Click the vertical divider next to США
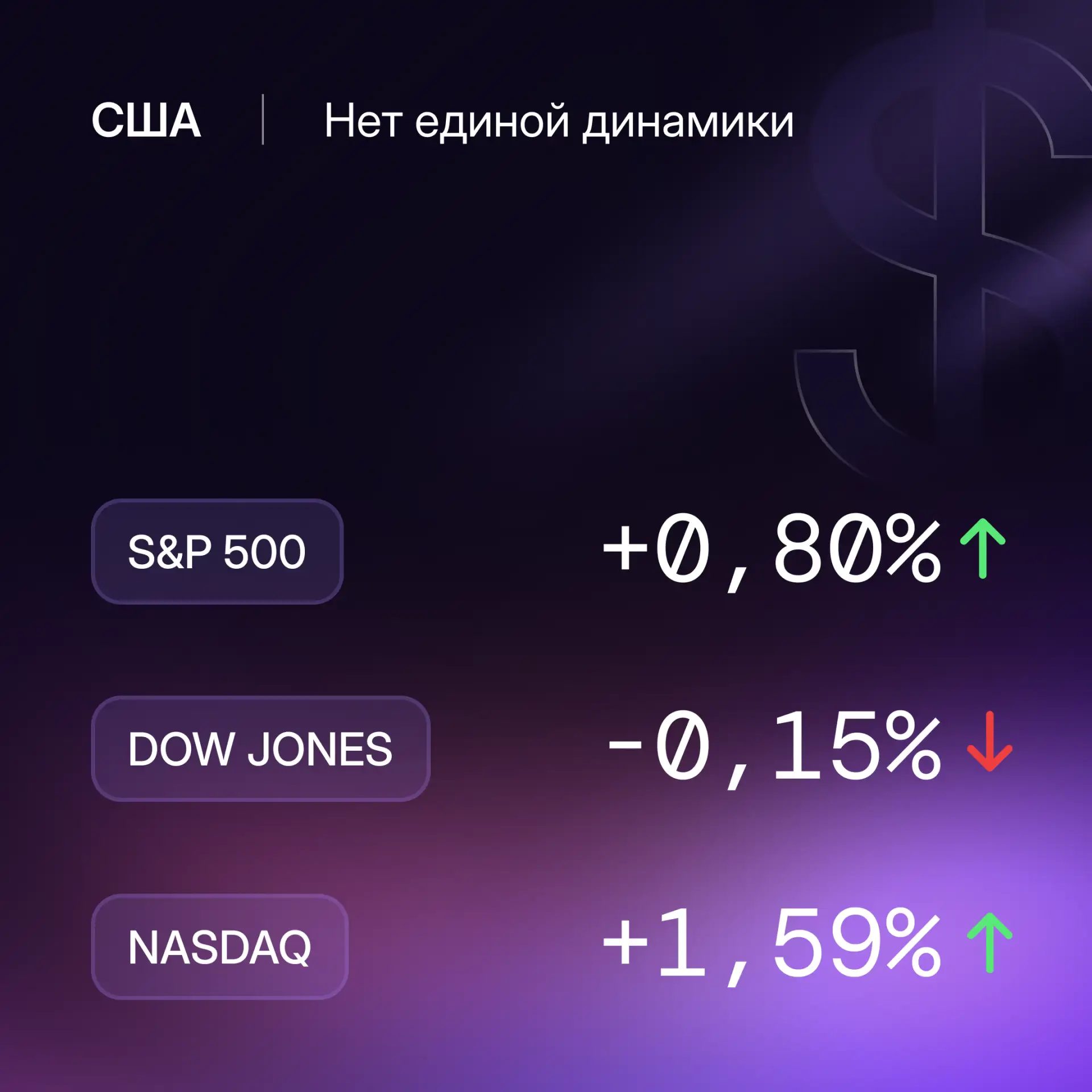 pyautogui.click(x=263, y=119)
